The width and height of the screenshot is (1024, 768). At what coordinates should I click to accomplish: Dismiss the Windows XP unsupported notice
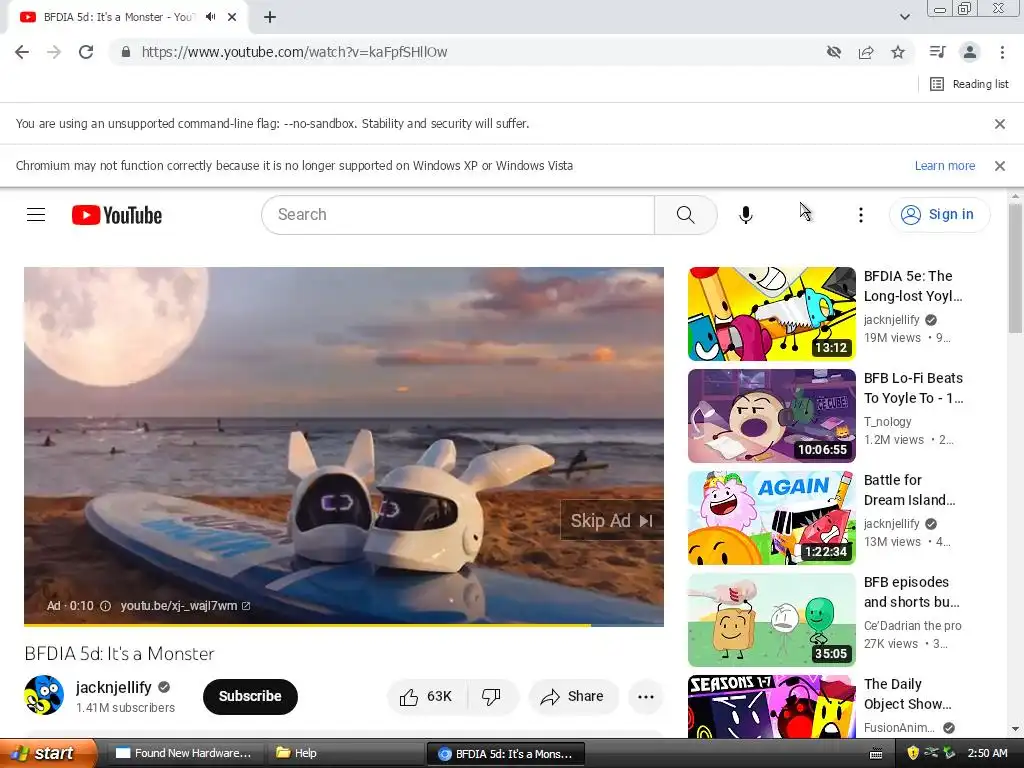pos(999,166)
